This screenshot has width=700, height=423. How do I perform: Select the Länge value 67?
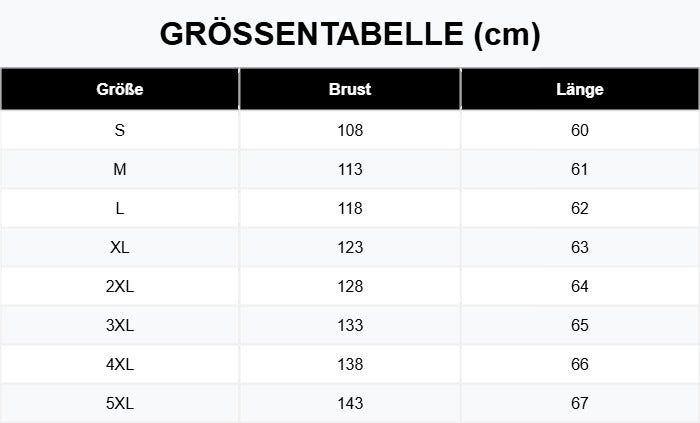pyautogui.click(x=580, y=403)
